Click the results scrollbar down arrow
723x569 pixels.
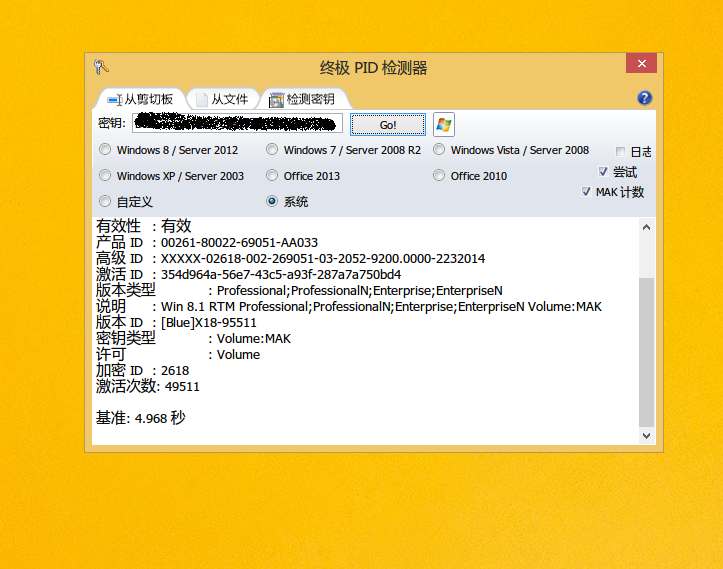click(646, 436)
